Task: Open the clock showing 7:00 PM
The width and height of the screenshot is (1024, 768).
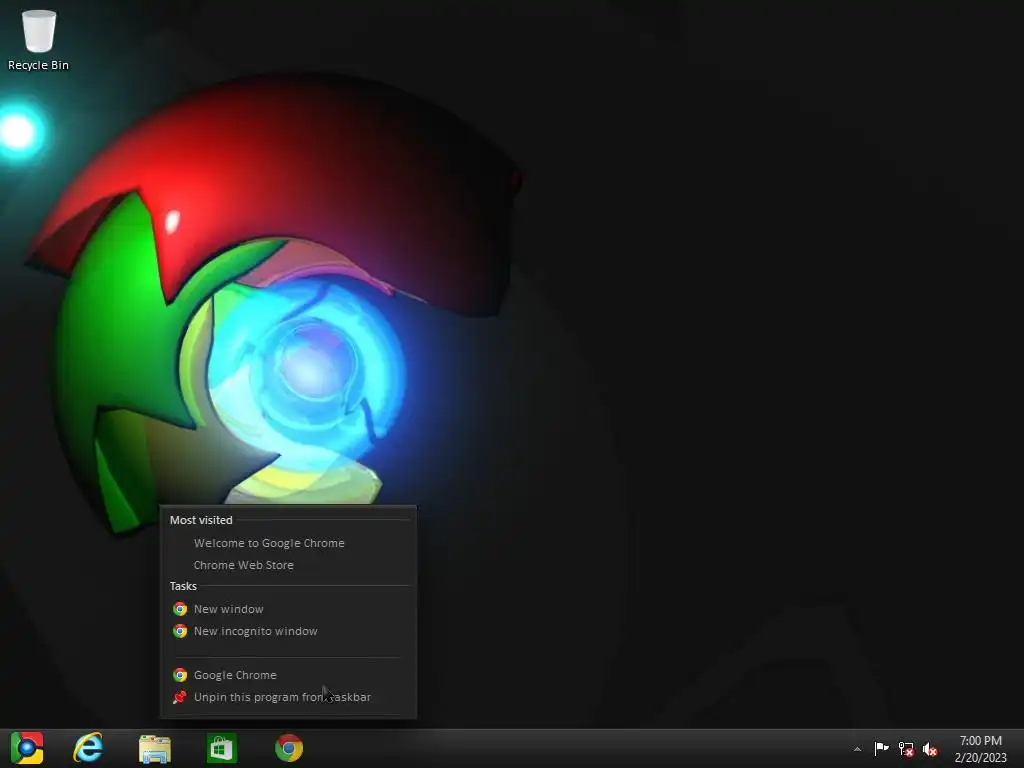Action: pos(980,741)
